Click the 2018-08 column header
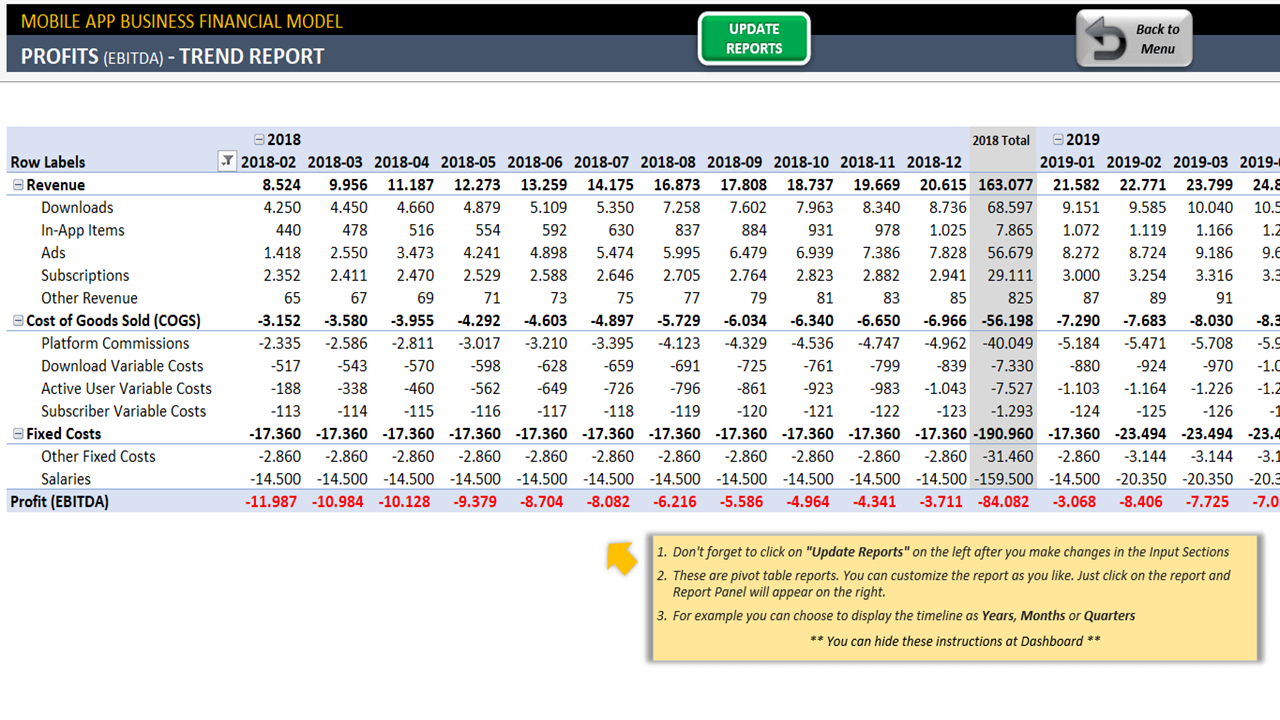 [x=668, y=162]
